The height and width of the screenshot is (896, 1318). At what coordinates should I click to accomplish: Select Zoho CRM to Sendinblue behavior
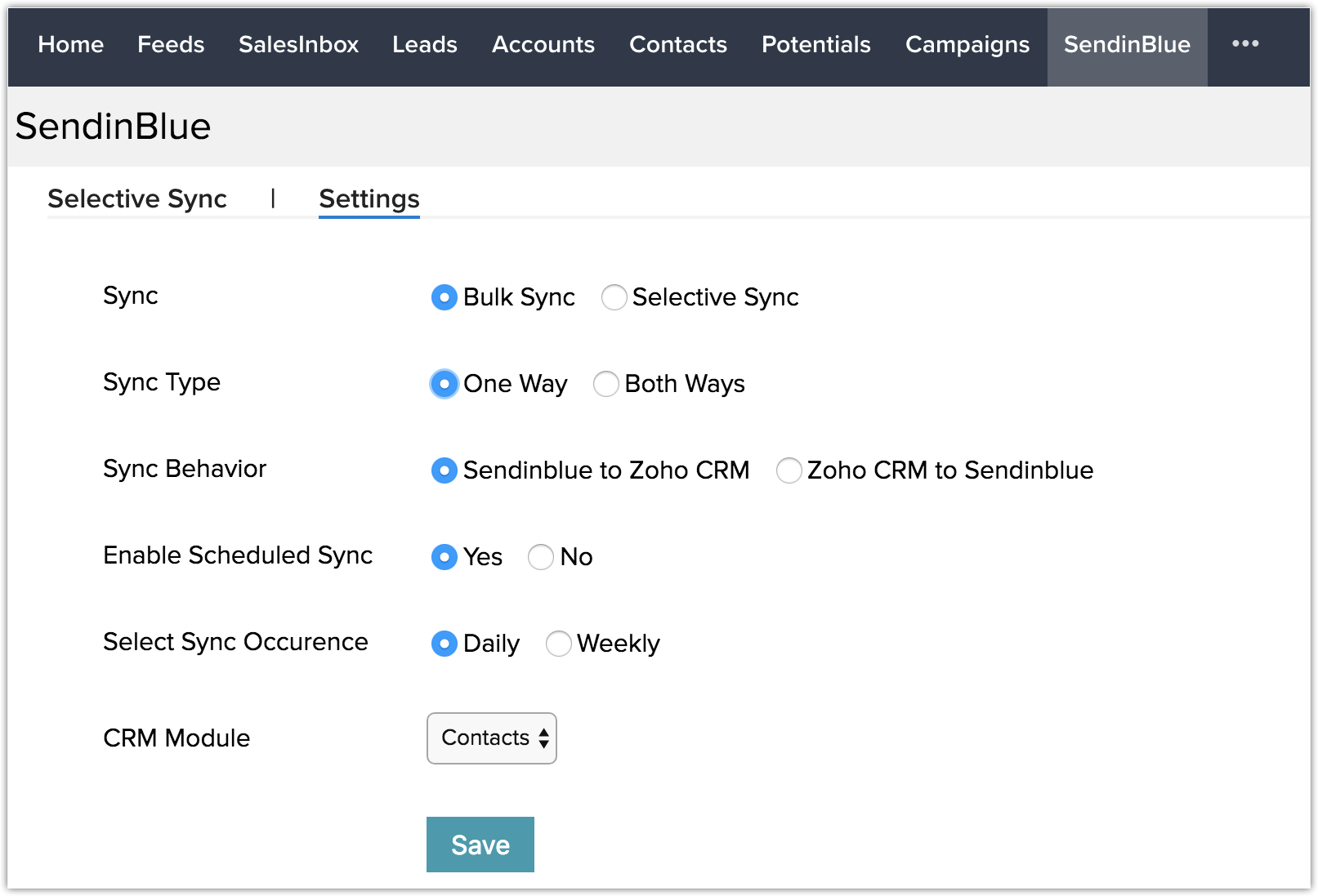coord(789,470)
